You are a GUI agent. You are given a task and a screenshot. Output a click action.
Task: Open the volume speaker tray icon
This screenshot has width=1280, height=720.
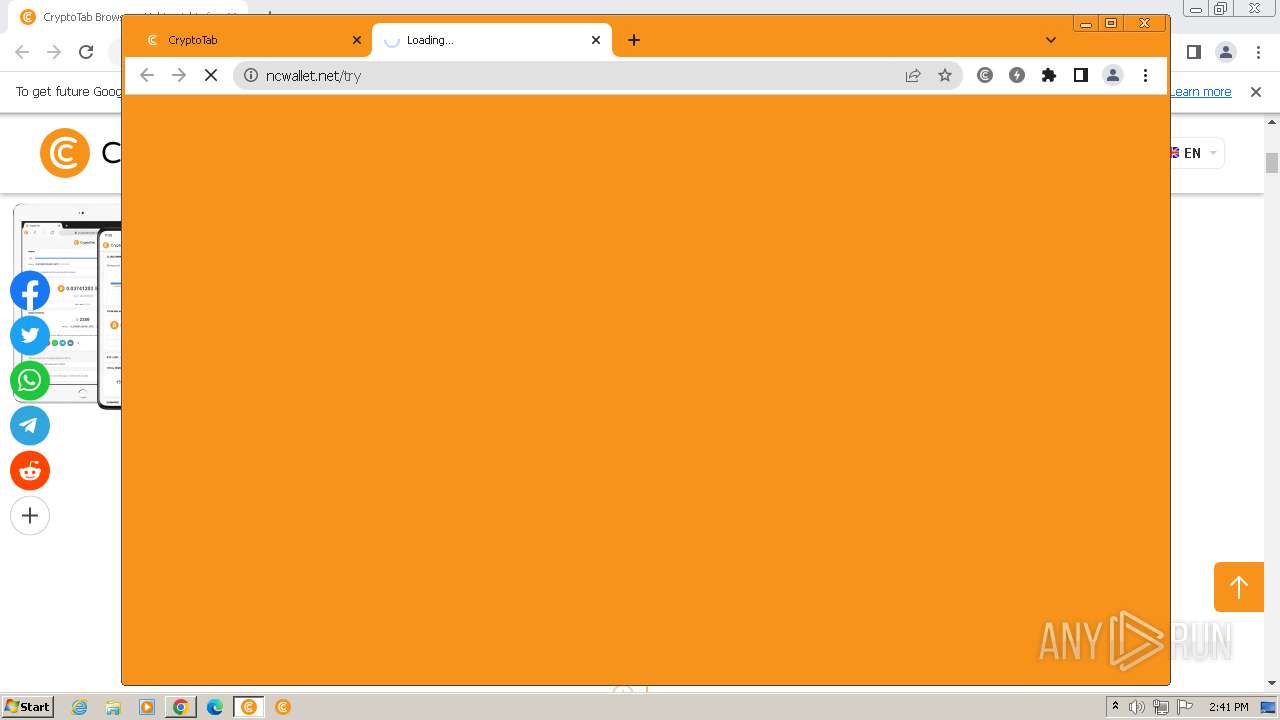pyautogui.click(x=1137, y=707)
